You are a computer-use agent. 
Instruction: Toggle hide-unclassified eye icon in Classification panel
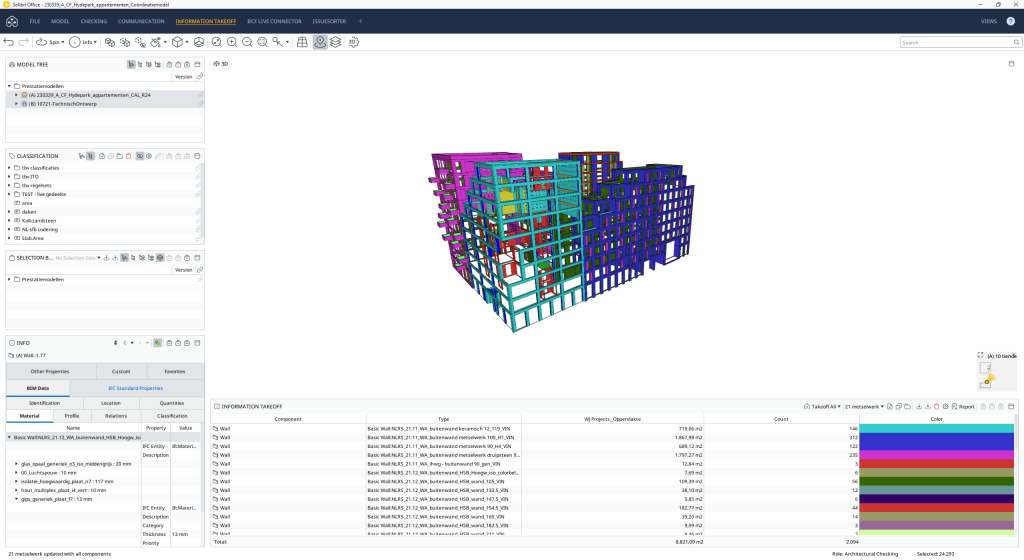coord(140,156)
